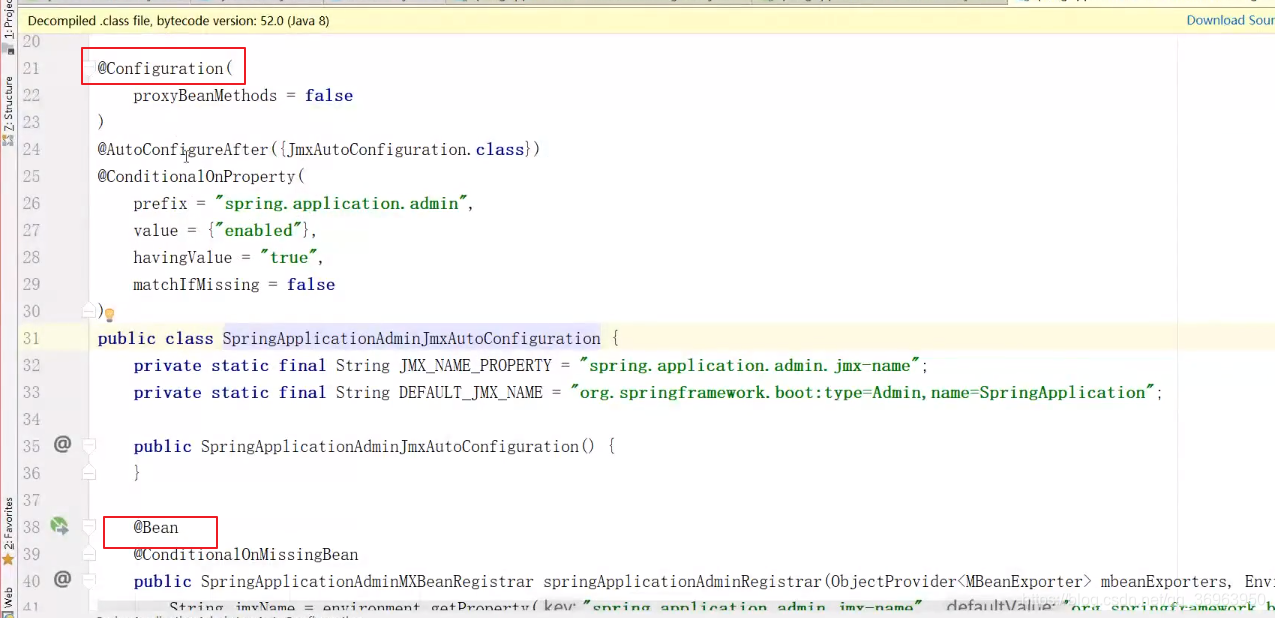This screenshot has height=618, width=1275.
Task: Click the Download Sources link
Action: point(1230,20)
